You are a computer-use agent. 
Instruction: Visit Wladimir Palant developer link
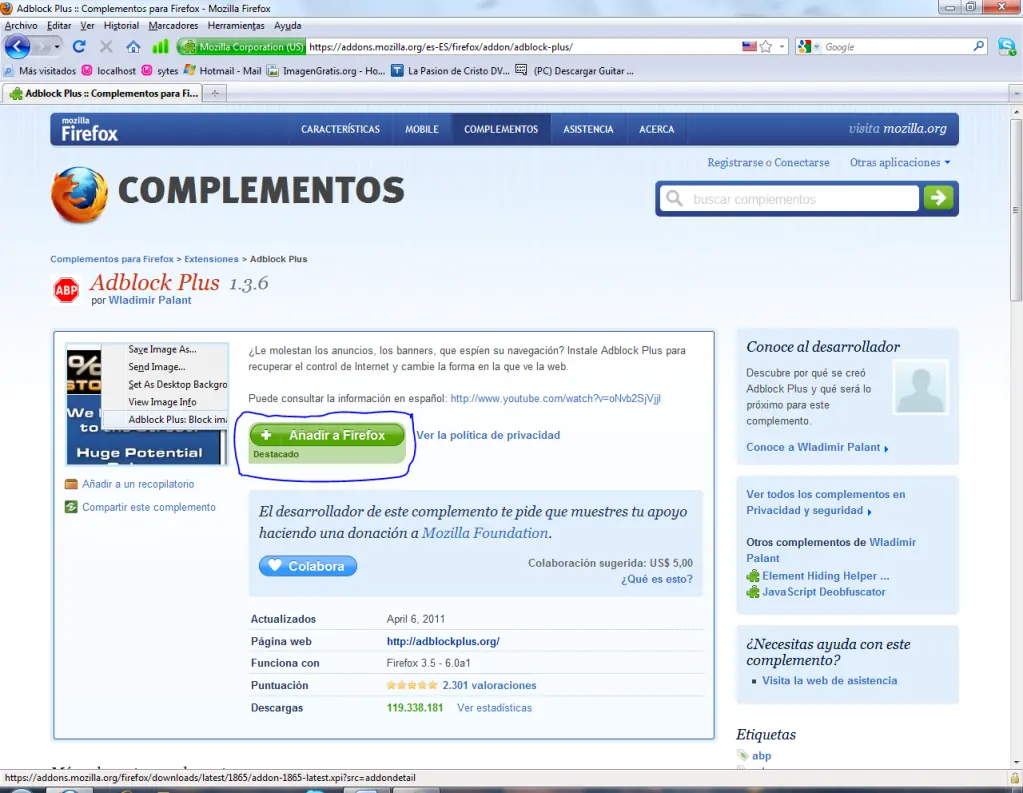[x=149, y=299]
